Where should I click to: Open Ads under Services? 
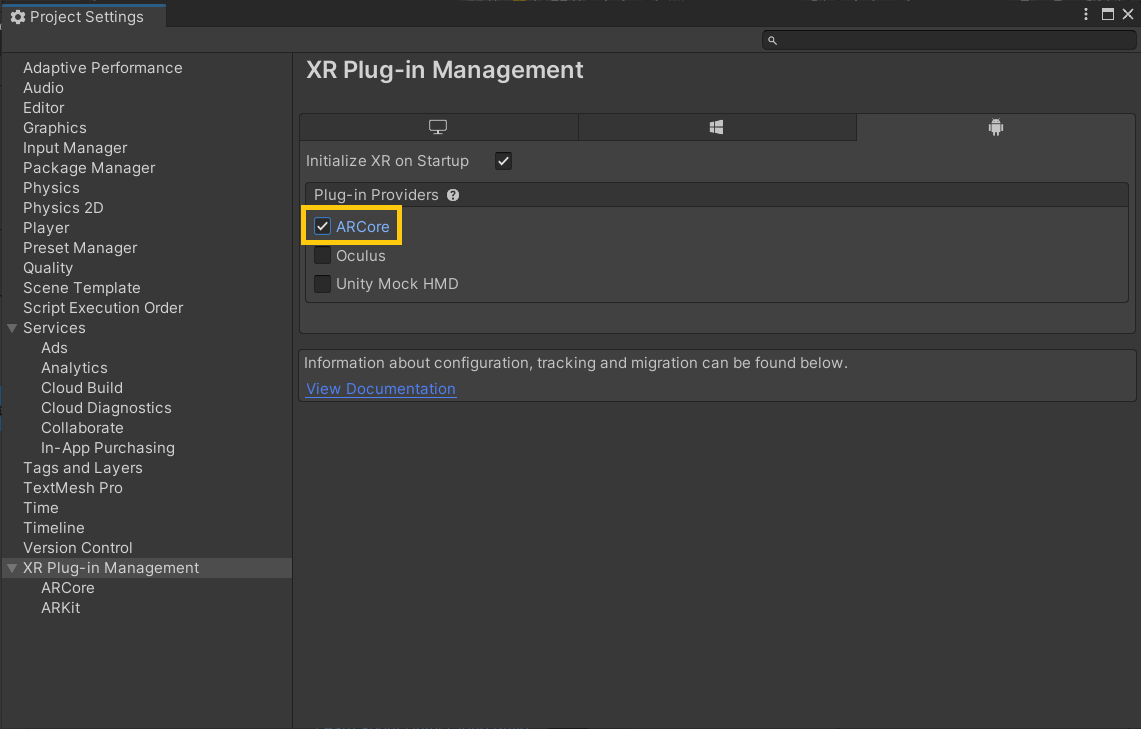[55, 348]
